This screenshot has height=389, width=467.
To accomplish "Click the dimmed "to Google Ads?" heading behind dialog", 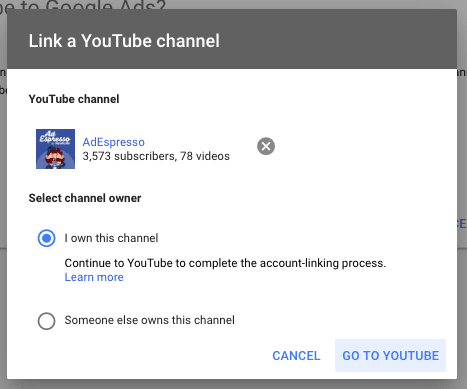I will (x=83, y=5).
